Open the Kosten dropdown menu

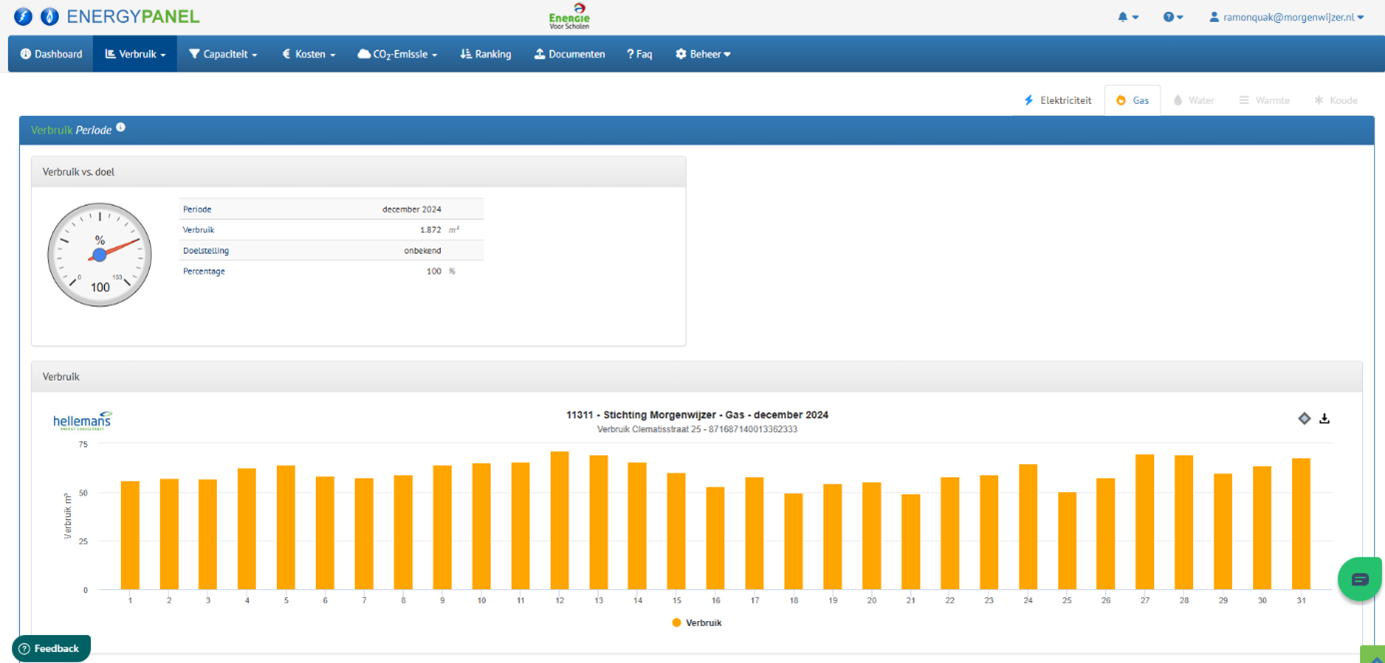tap(308, 54)
